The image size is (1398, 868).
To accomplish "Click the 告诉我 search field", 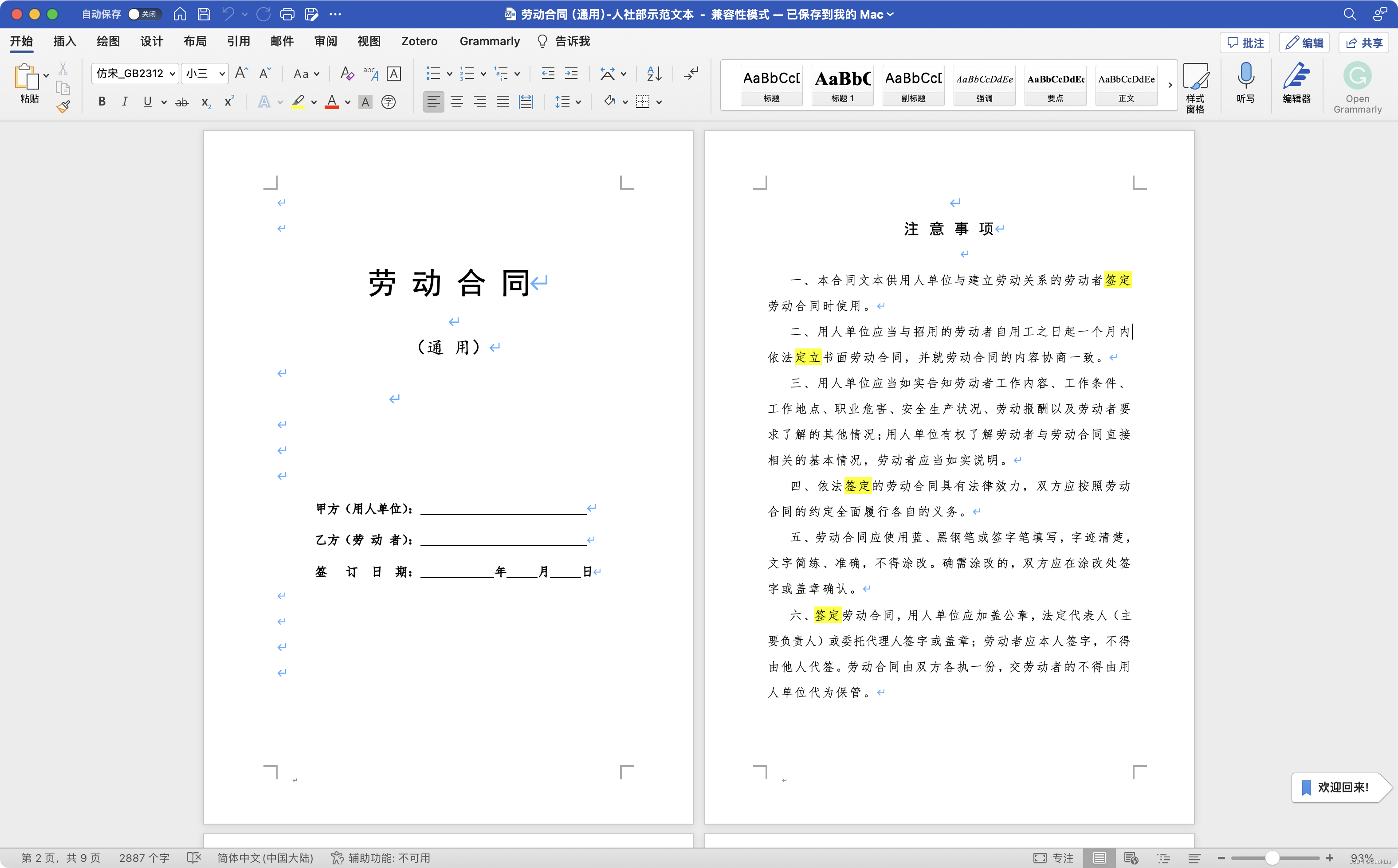I will click(x=563, y=41).
